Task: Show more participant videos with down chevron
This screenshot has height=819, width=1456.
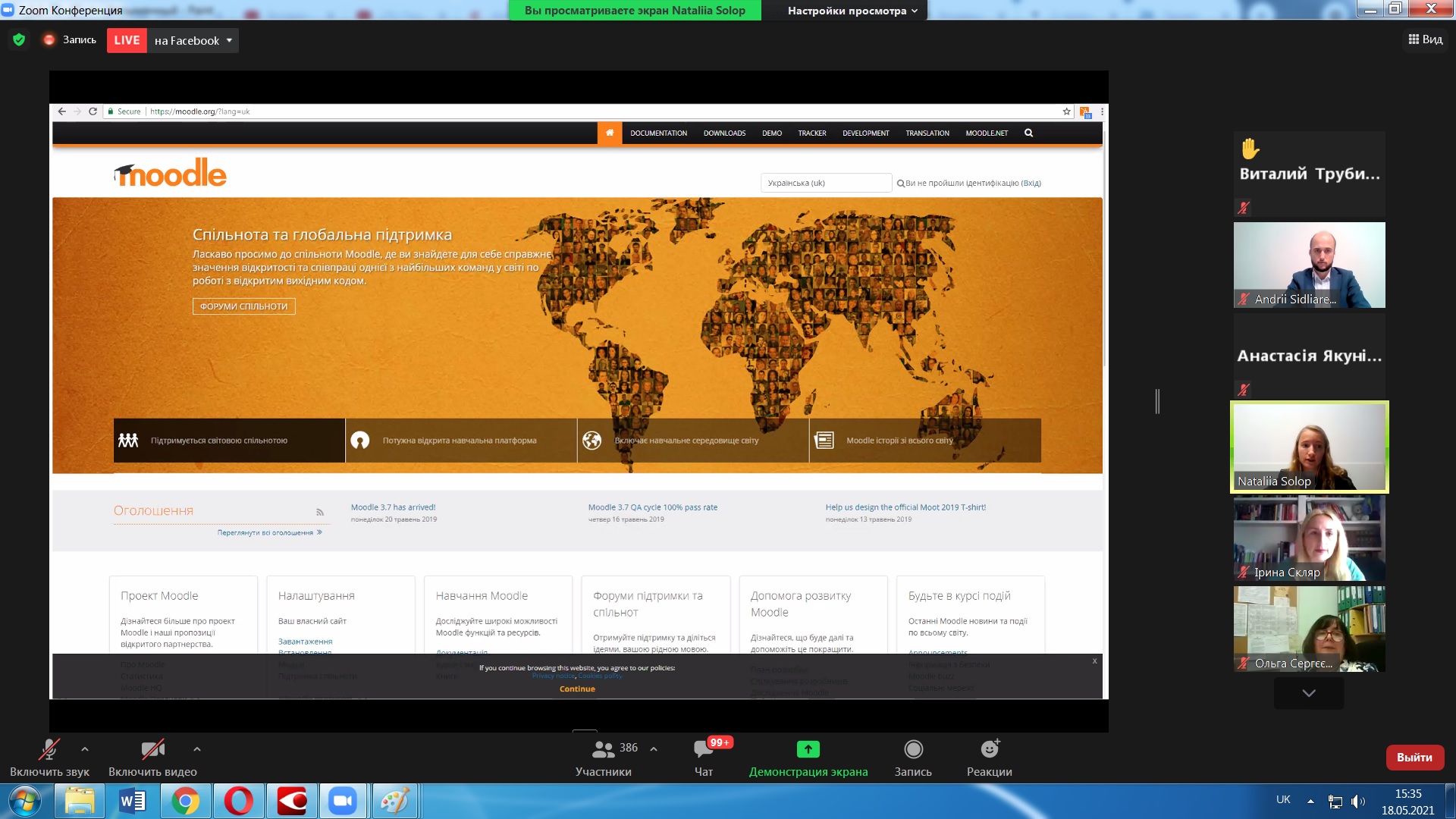Action: tap(1309, 693)
